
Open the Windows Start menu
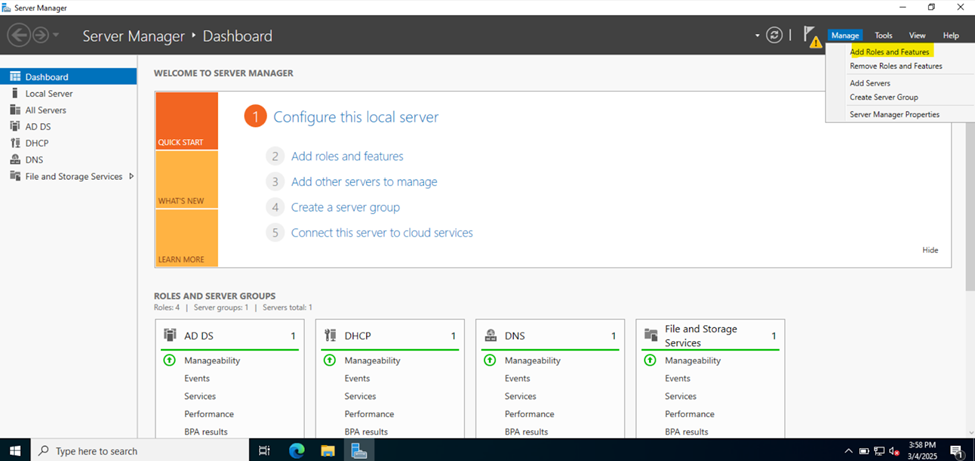[15, 450]
